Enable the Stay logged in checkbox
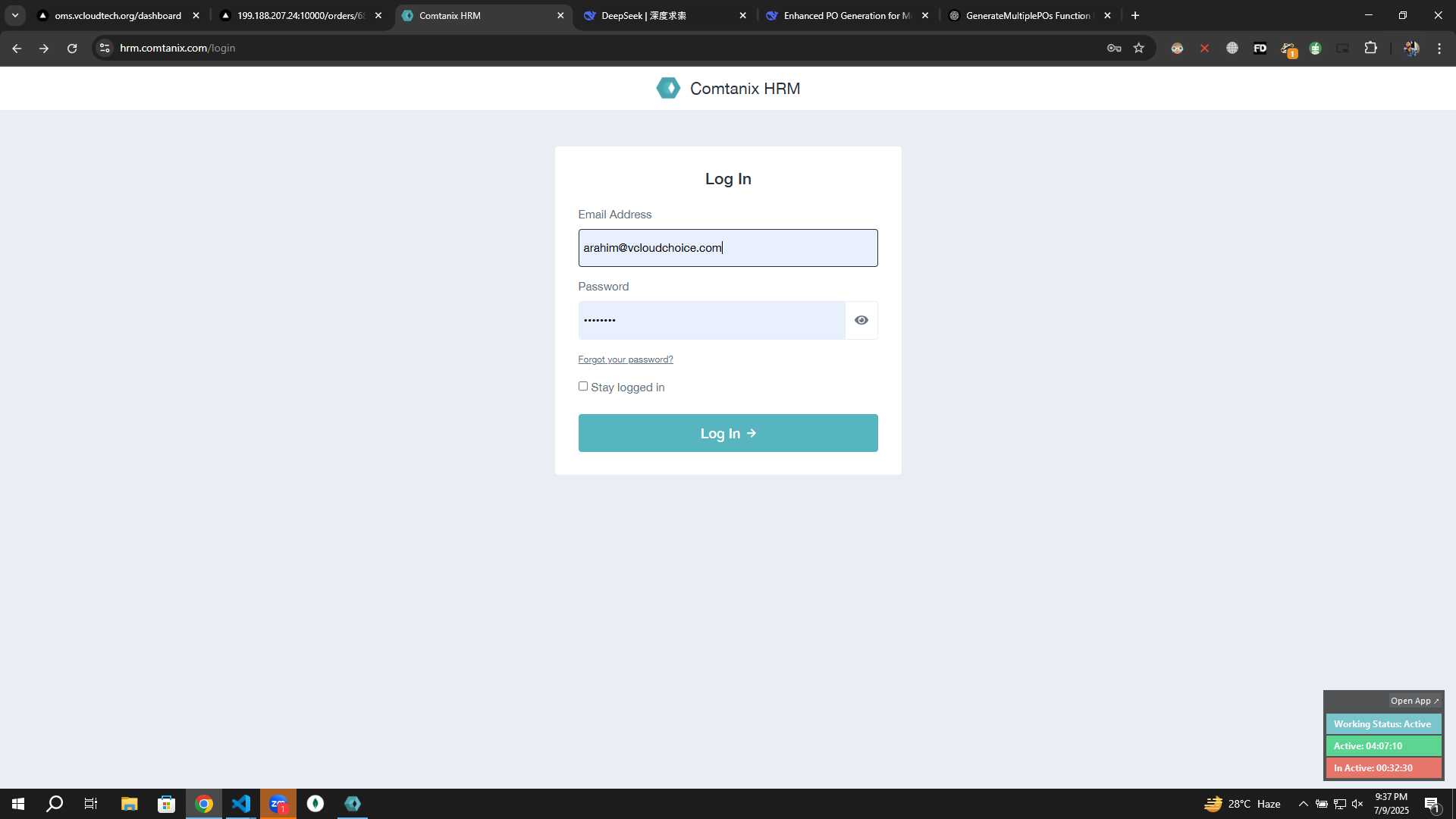 click(x=583, y=386)
